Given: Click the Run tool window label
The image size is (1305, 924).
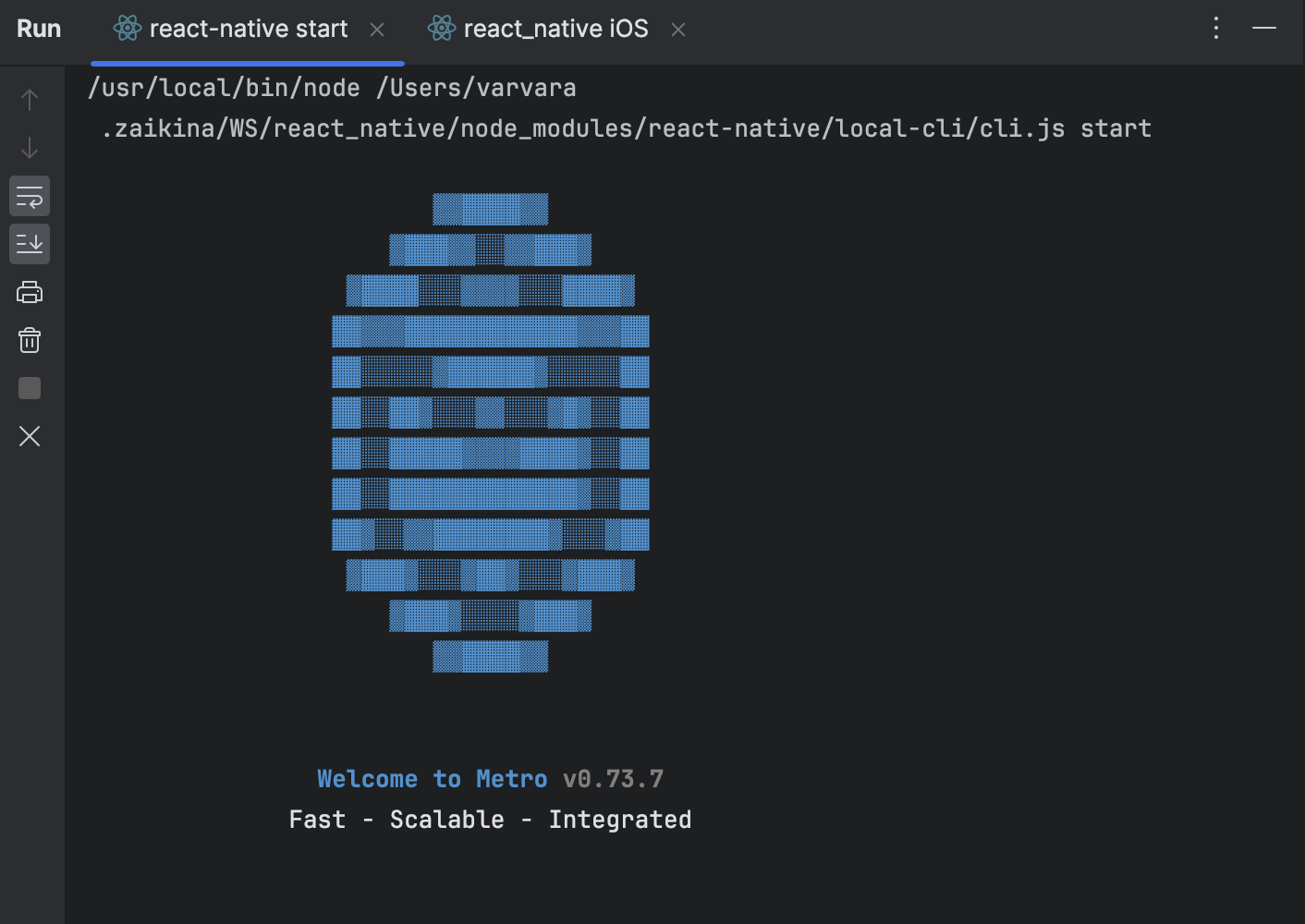Looking at the screenshot, I should point(38,28).
